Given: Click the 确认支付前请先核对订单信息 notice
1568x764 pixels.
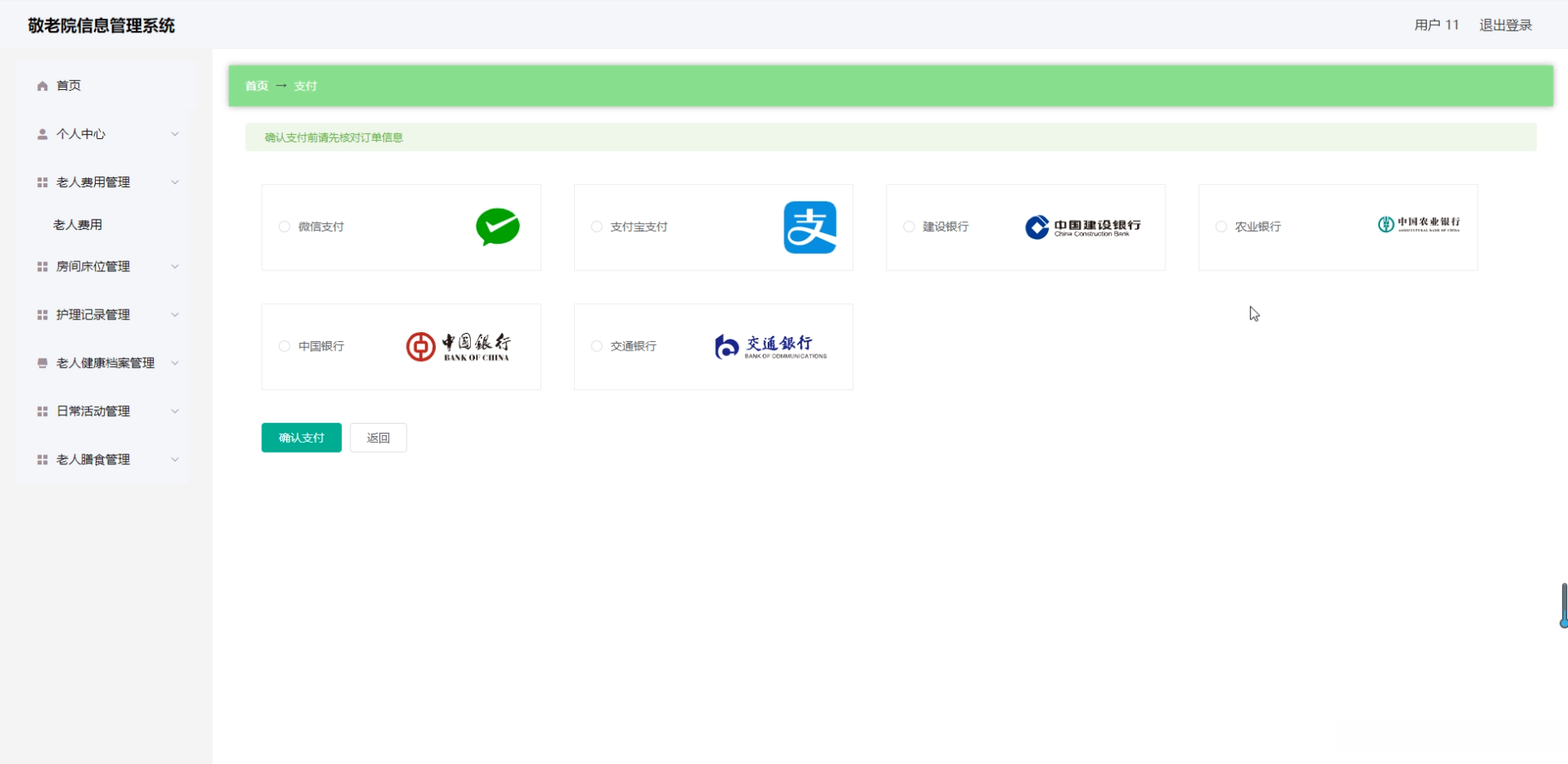Looking at the screenshot, I should click(x=334, y=137).
